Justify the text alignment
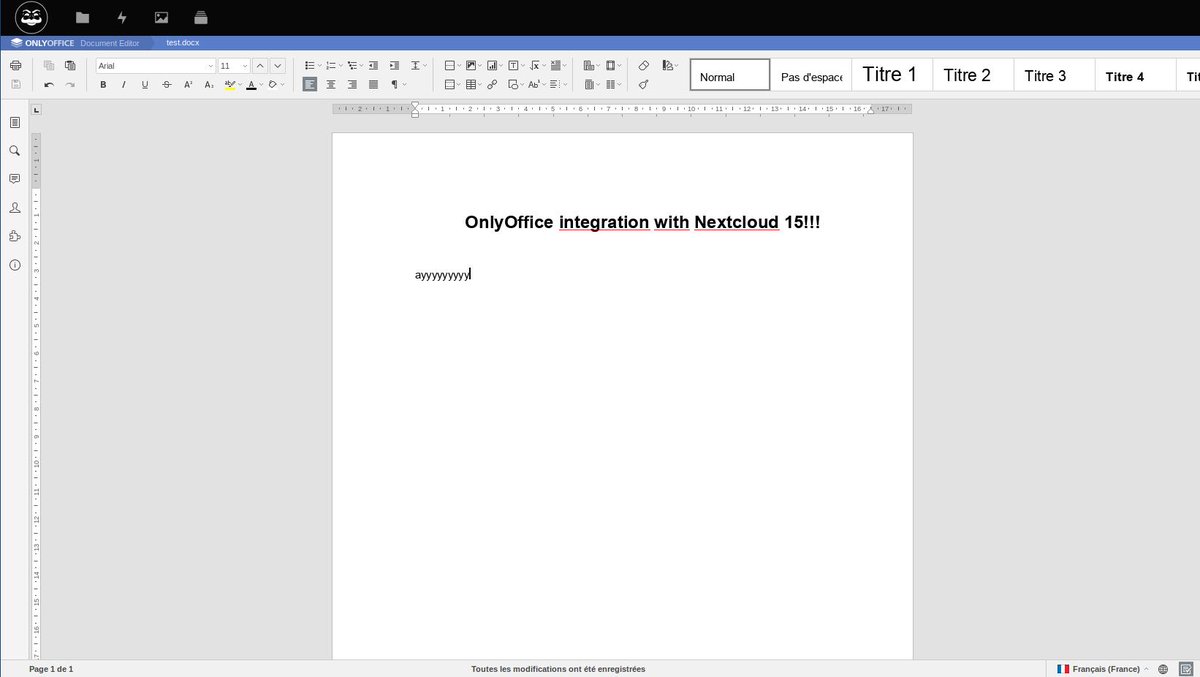Image resolution: width=1200 pixels, height=677 pixels. click(373, 84)
